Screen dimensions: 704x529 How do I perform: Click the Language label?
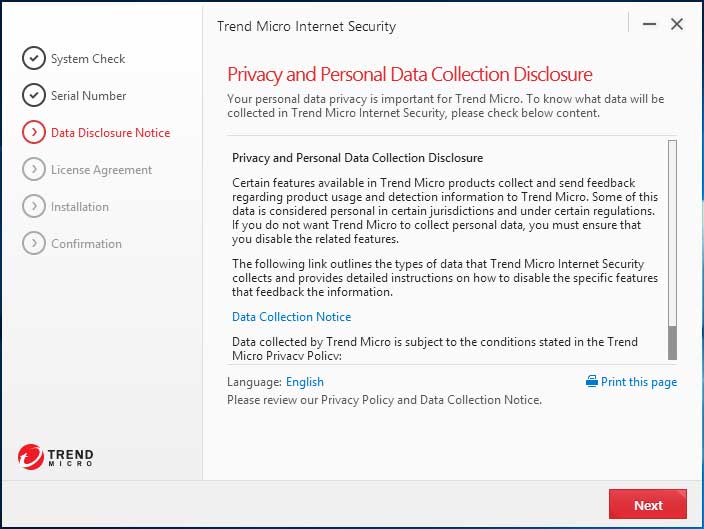point(254,382)
